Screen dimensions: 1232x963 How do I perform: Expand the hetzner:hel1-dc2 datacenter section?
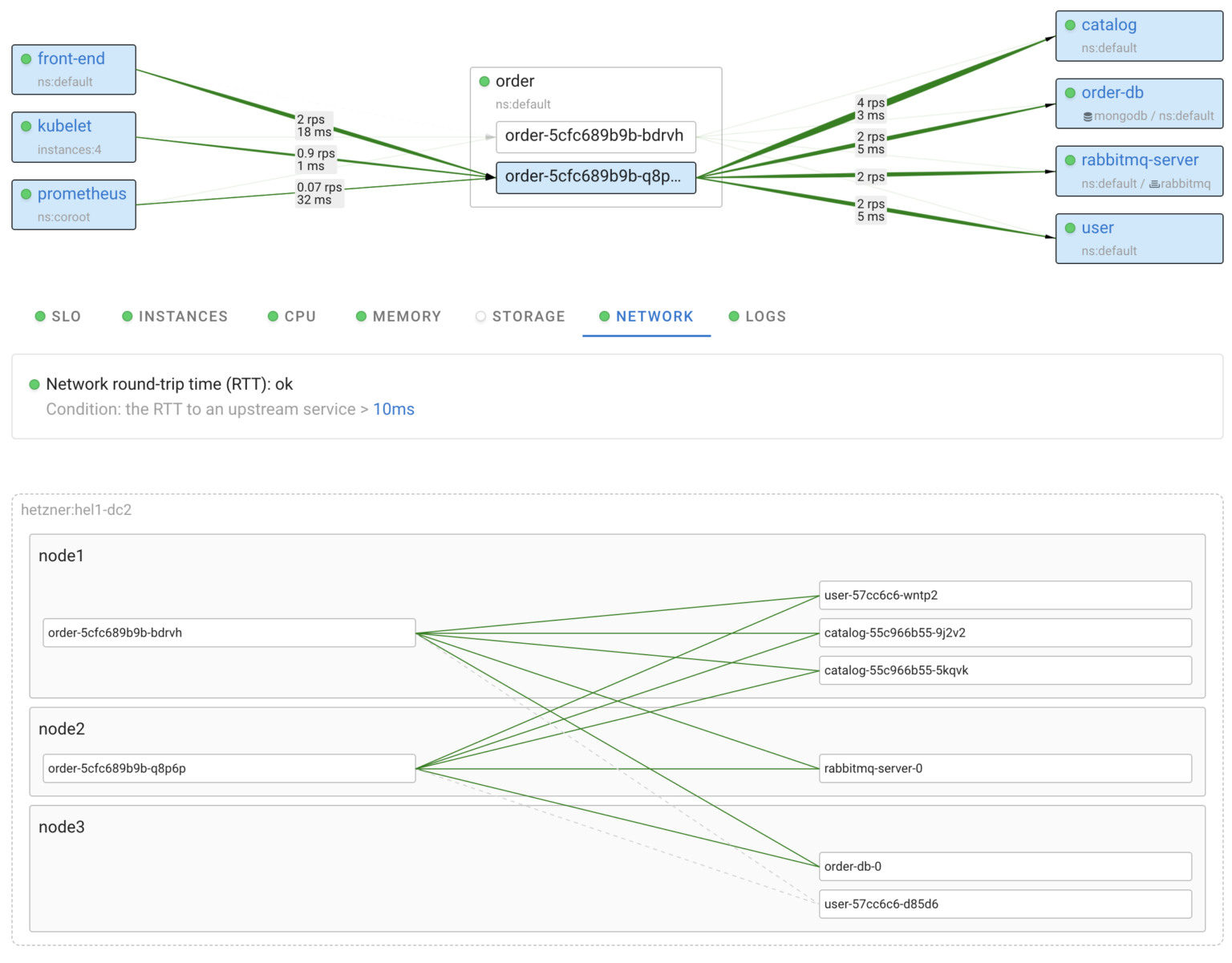coord(76,510)
